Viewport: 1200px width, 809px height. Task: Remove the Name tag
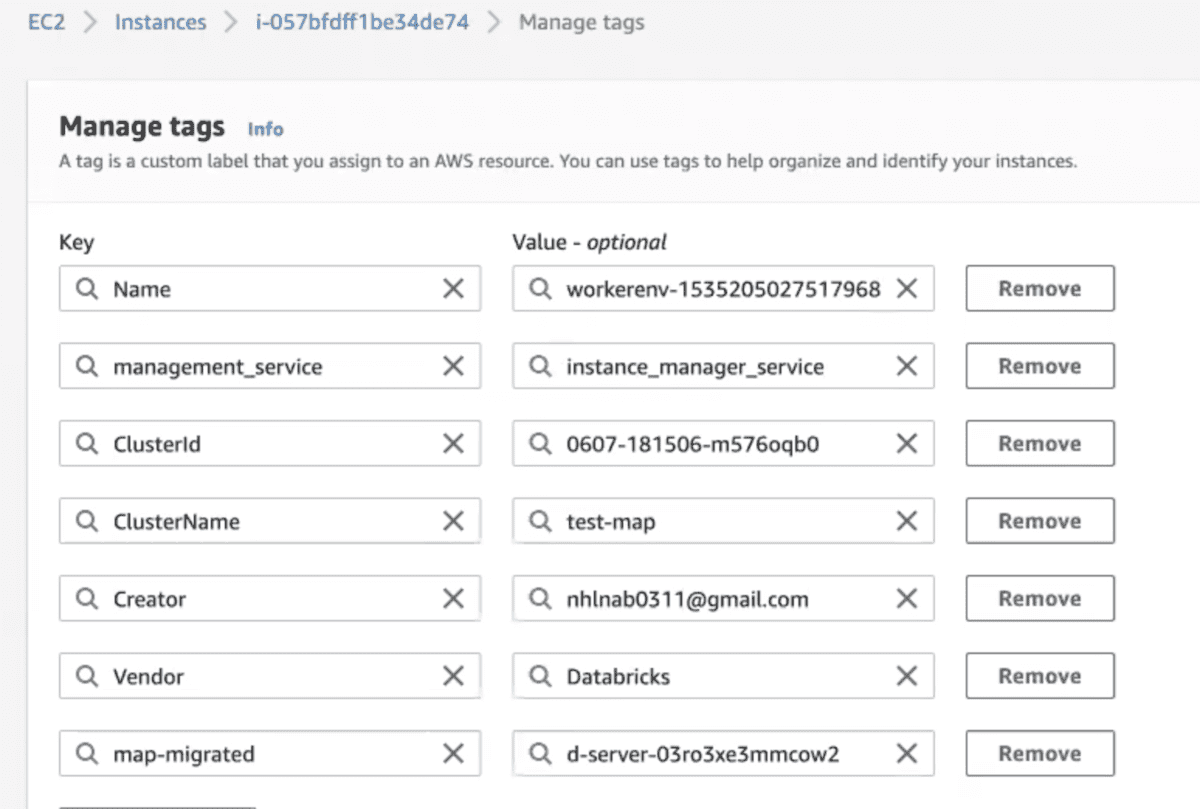(1039, 289)
